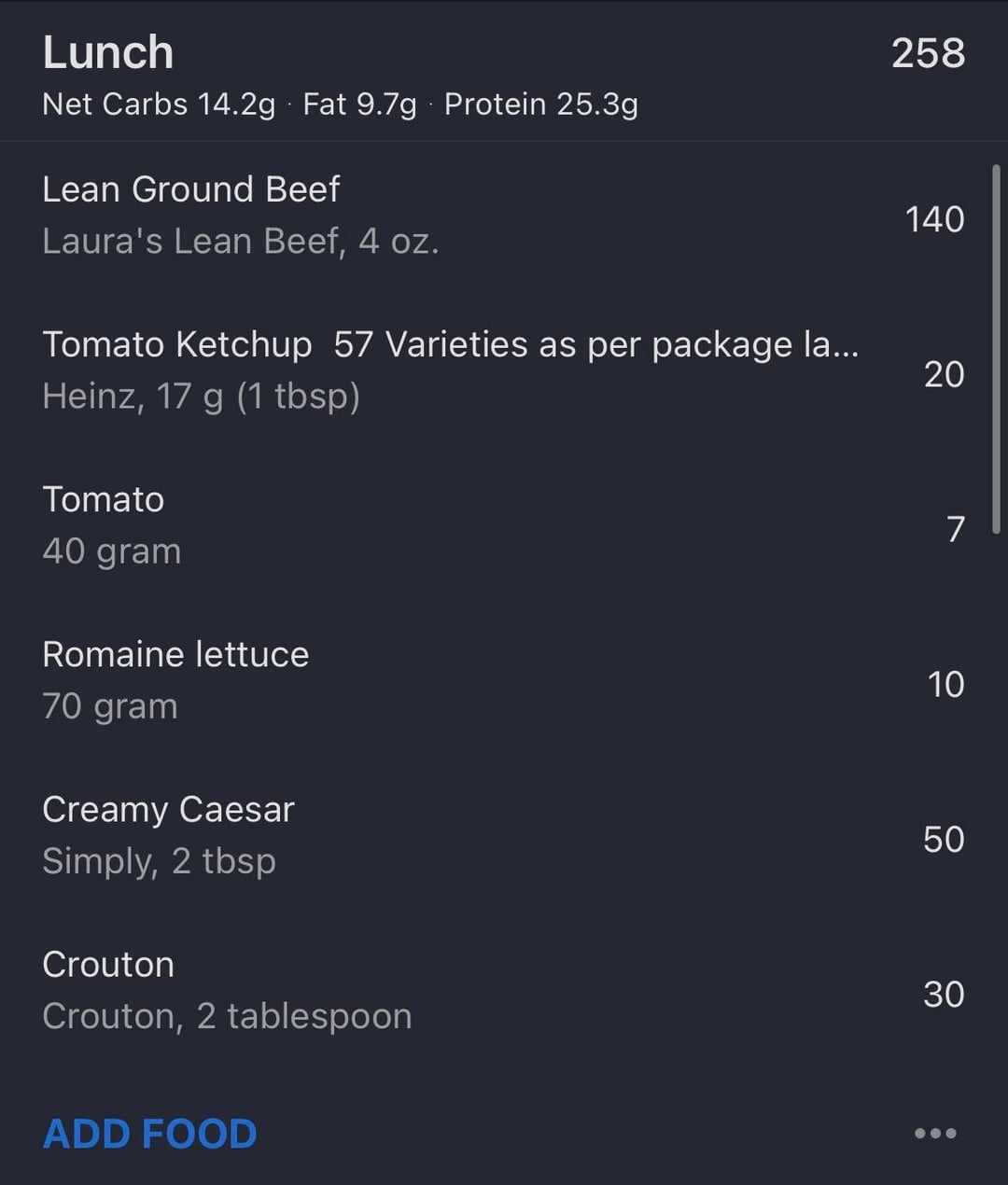
Task: Tap the 30 calorie value for Crouton
Action: [944, 994]
